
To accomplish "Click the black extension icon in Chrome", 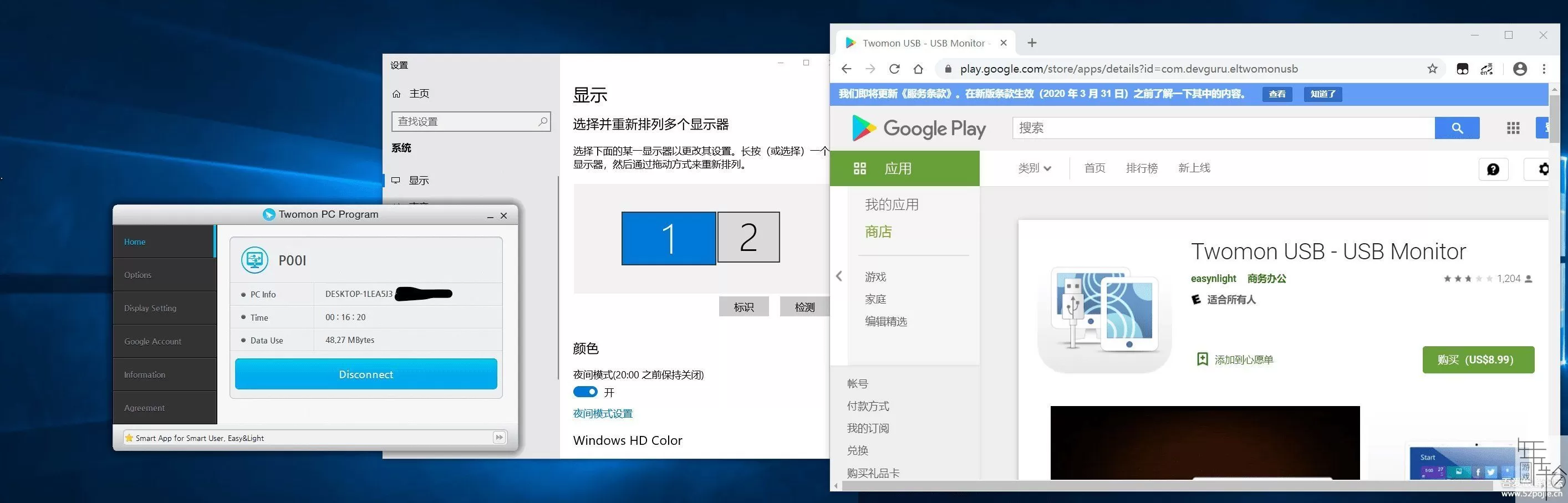I will coord(1462,69).
